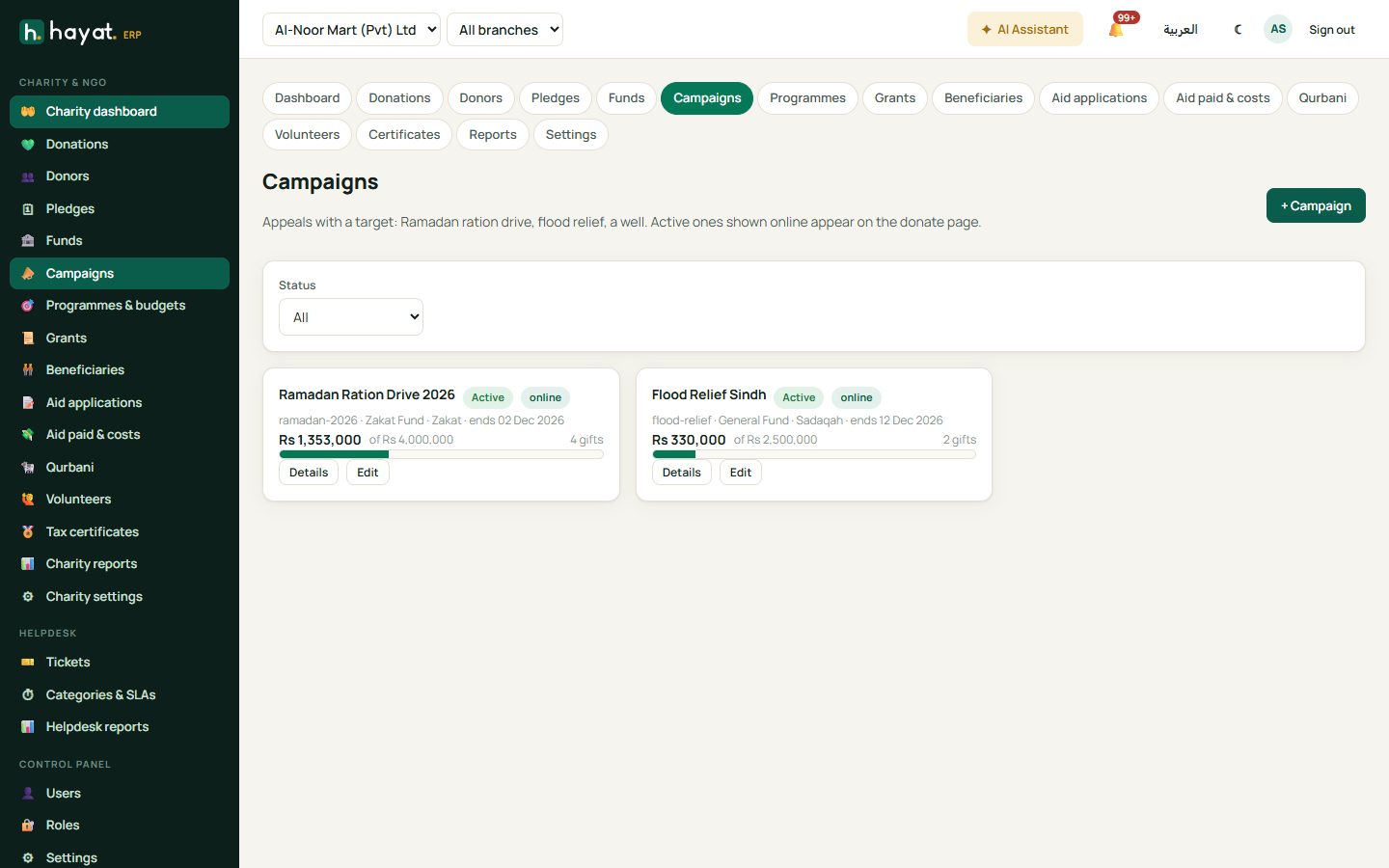Click the Tax certificates sidebar icon
1389x868 pixels.
pos(28,532)
